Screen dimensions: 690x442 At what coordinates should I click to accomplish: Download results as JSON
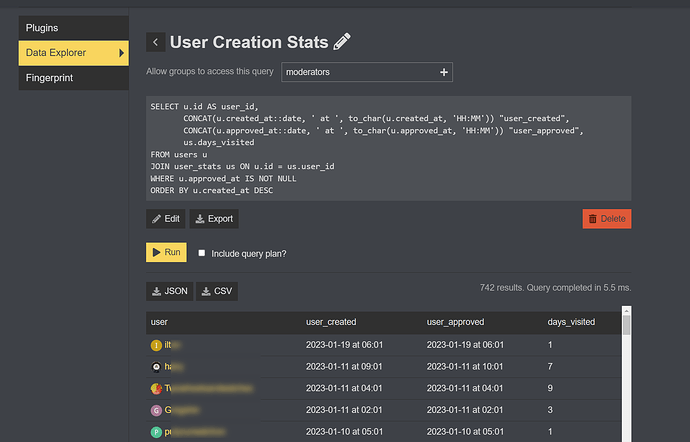169,291
